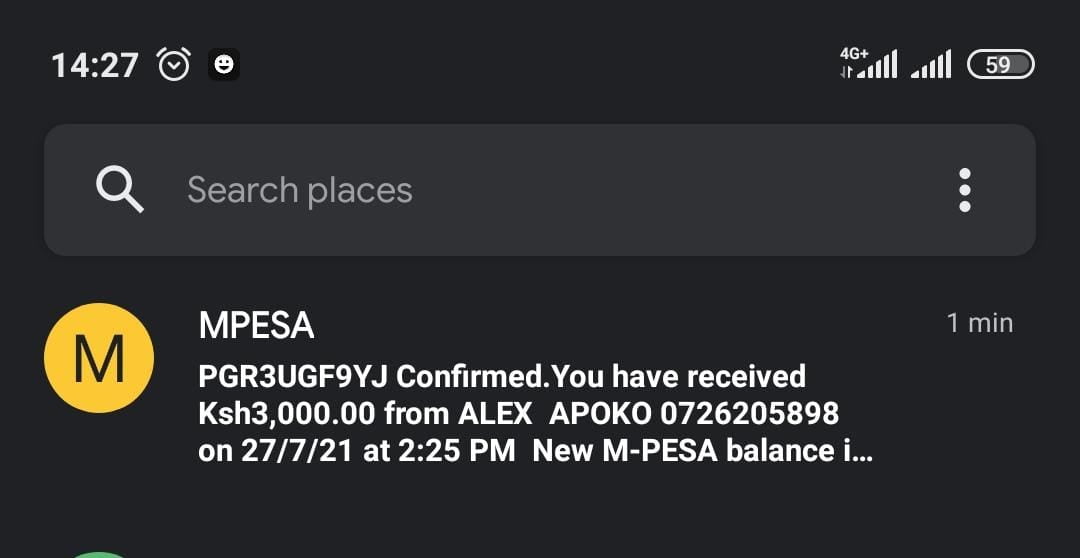The width and height of the screenshot is (1080, 558).
Task: Open the MPESA conversation by sender name
Action: click(257, 324)
